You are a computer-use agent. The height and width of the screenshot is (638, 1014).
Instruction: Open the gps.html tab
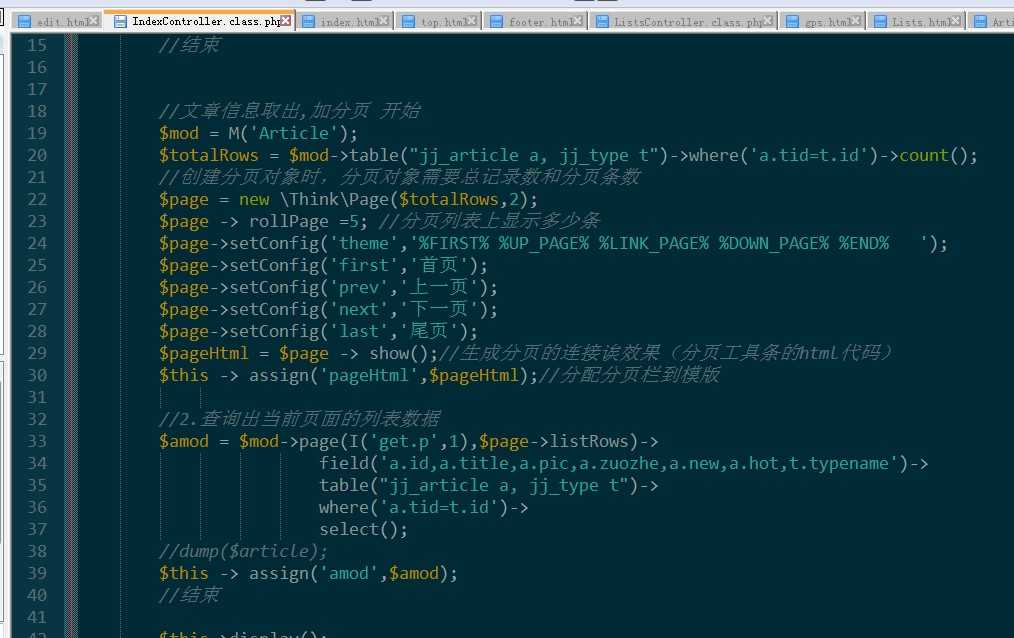823,21
